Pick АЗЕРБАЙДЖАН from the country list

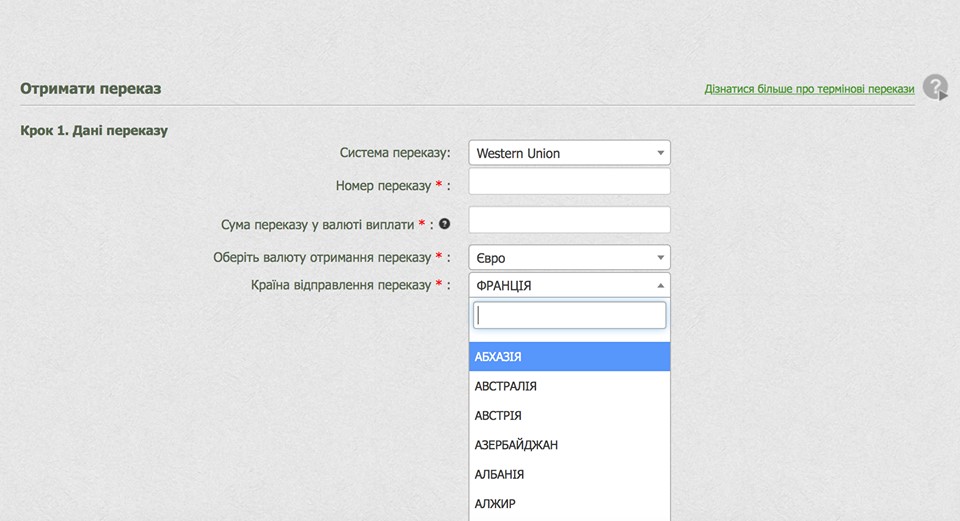click(569, 445)
